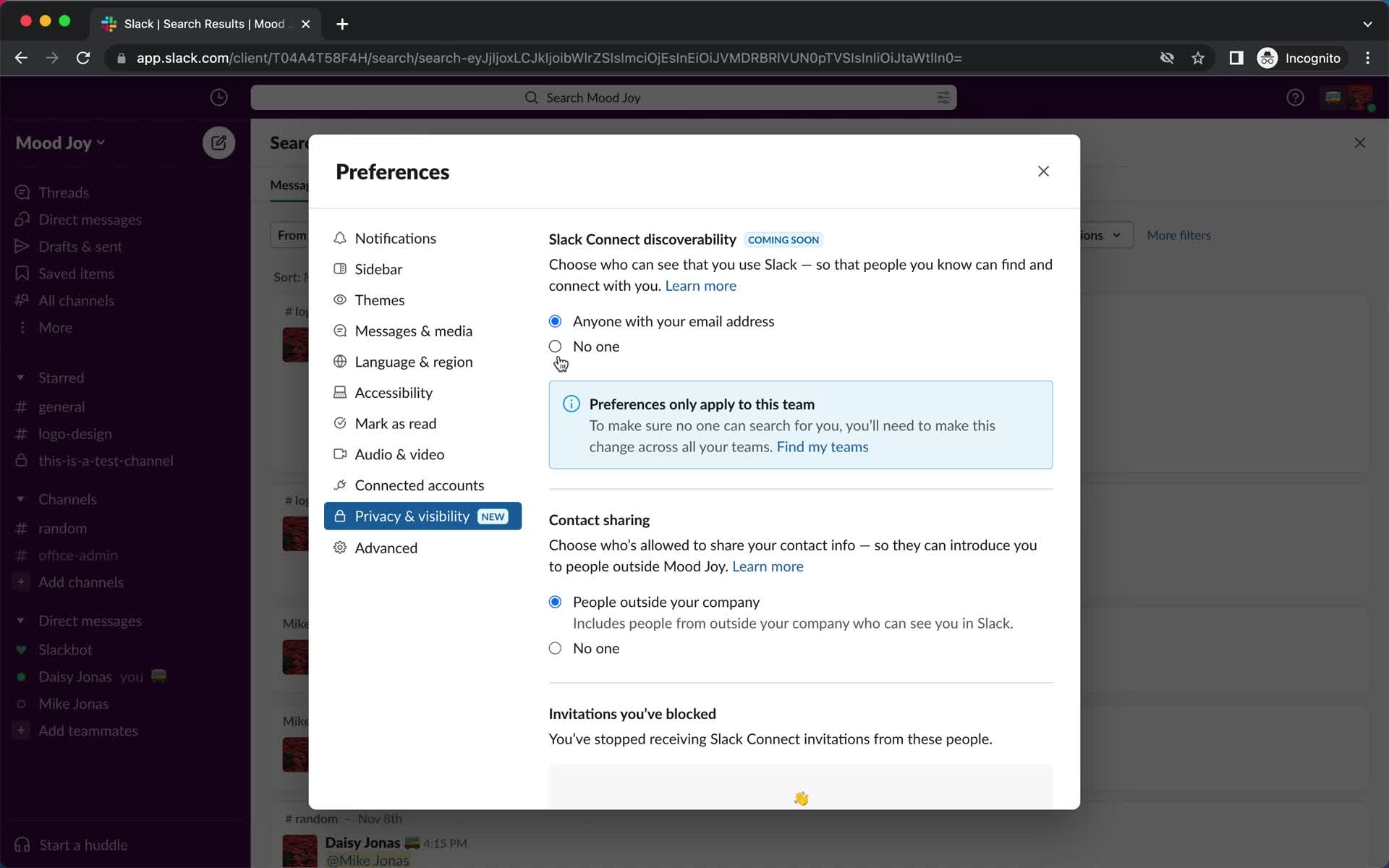Open Themes preferences section
Image resolution: width=1389 pixels, height=868 pixels.
(x=379, y=299)
